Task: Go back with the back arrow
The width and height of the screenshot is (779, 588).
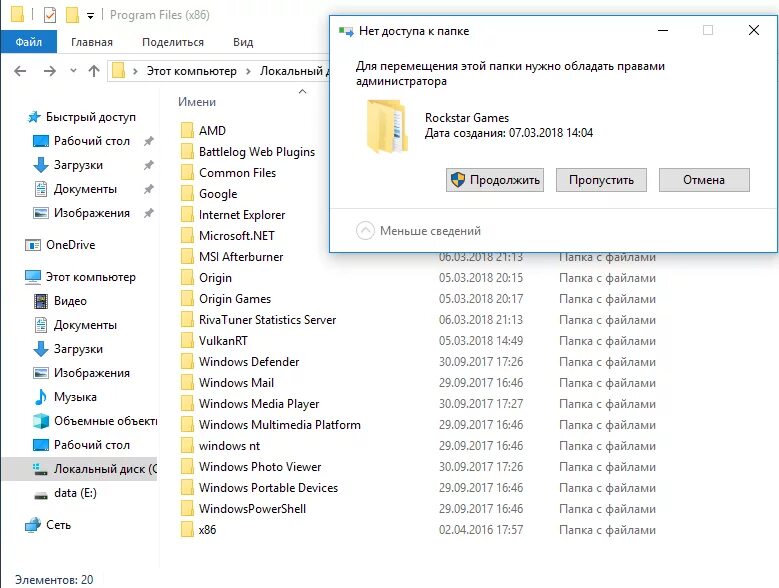Action: pyautogui.click(x=20, y=71)
